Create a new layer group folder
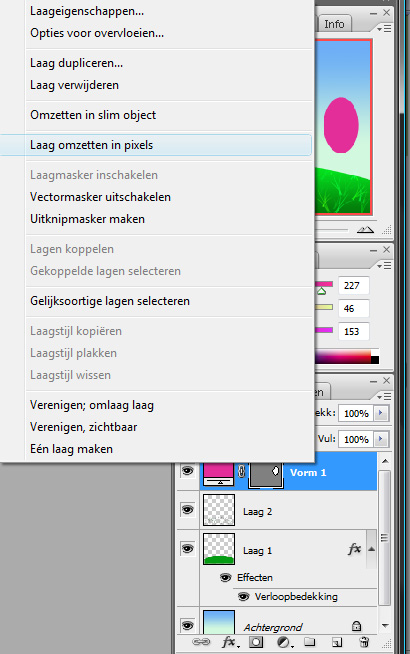410x654 pixels. 309,642
